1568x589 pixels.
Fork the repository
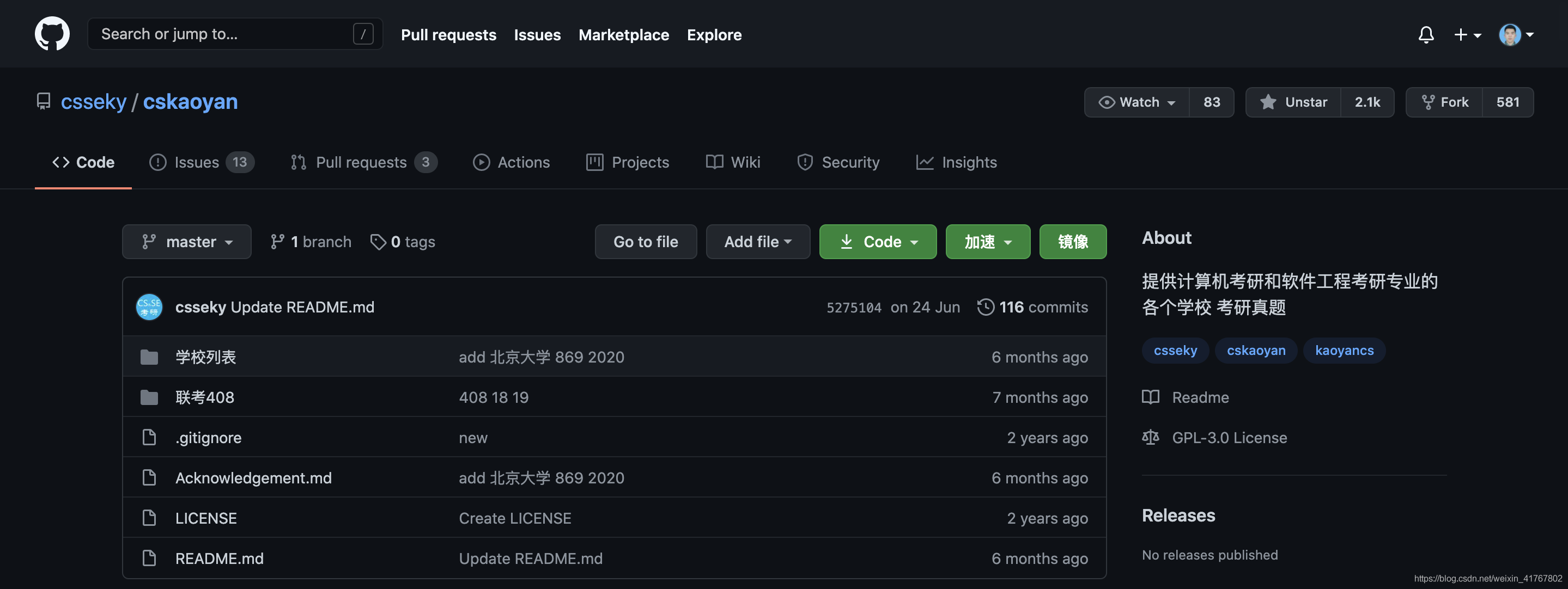[x=1444, y=102]
